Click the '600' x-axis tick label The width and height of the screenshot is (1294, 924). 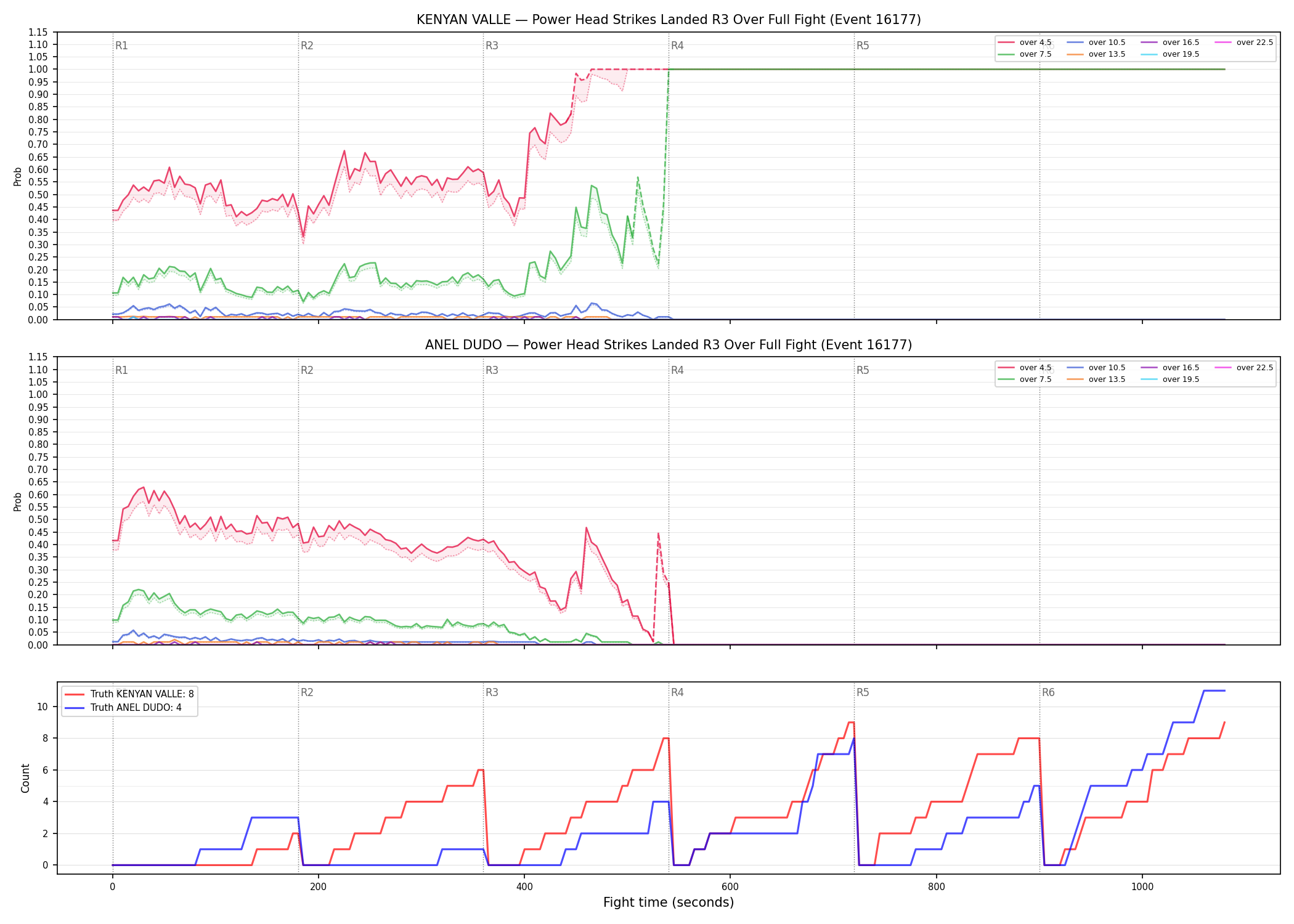(x=730, y=887)
